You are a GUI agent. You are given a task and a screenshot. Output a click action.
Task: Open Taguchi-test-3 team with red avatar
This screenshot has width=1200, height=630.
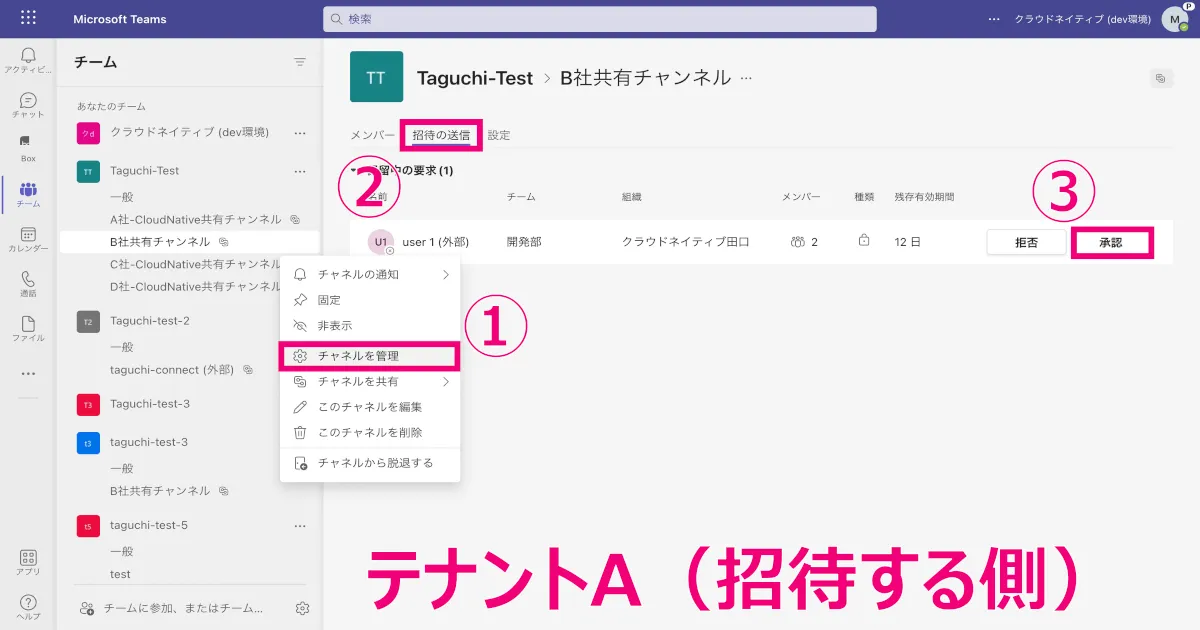[150, 404]
